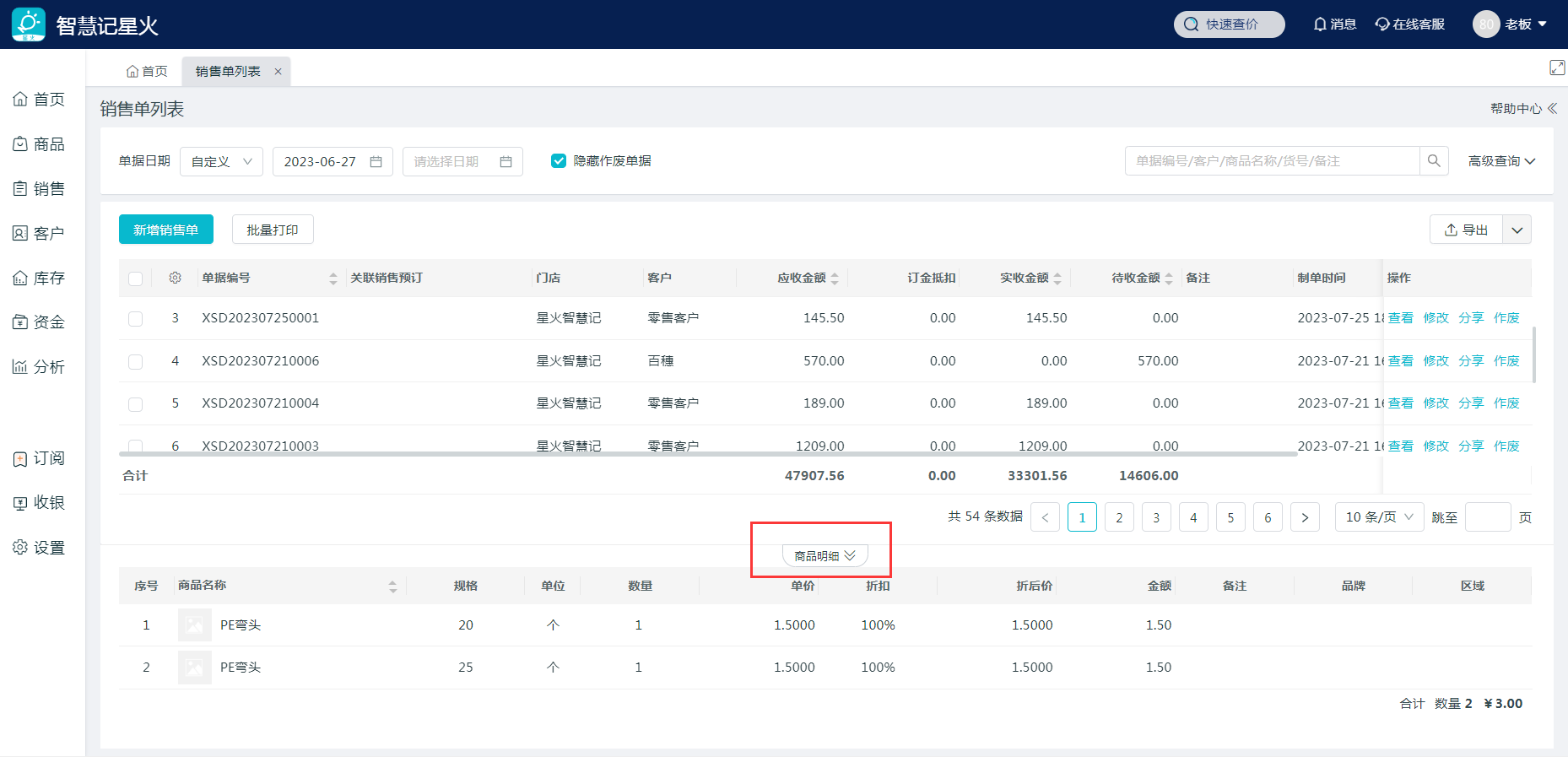Expand 高级查询 advanced search
Screen dimensions: 1568x757
click(1501, 161)
